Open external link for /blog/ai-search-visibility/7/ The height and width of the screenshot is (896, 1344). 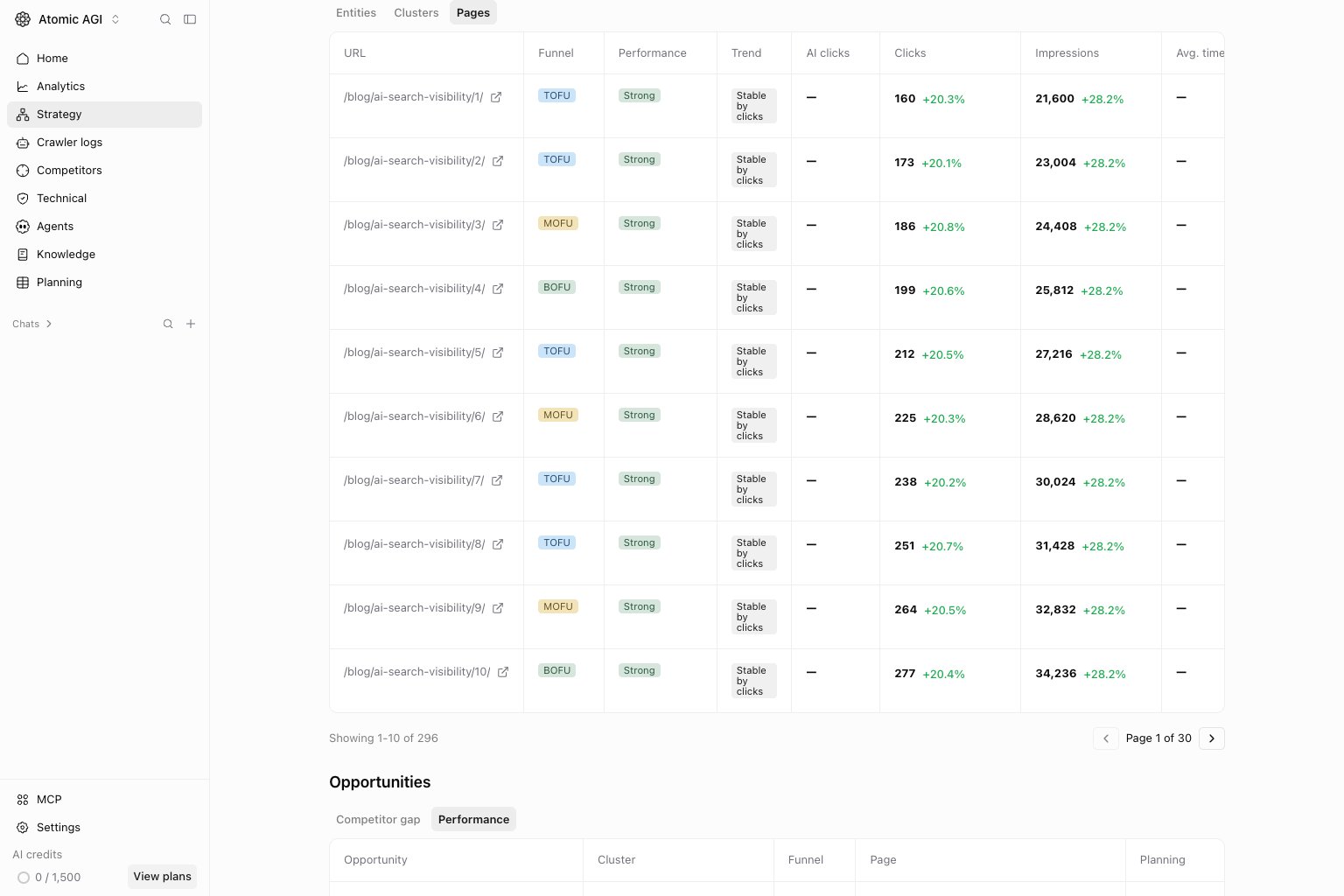[497, 480]
